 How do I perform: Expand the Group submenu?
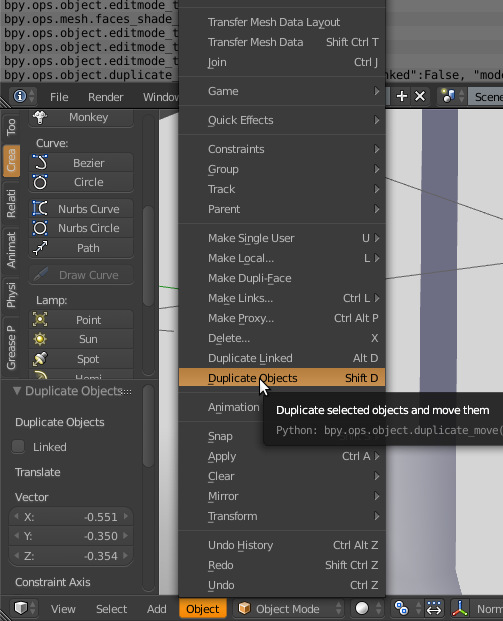[x=282, y=169]
